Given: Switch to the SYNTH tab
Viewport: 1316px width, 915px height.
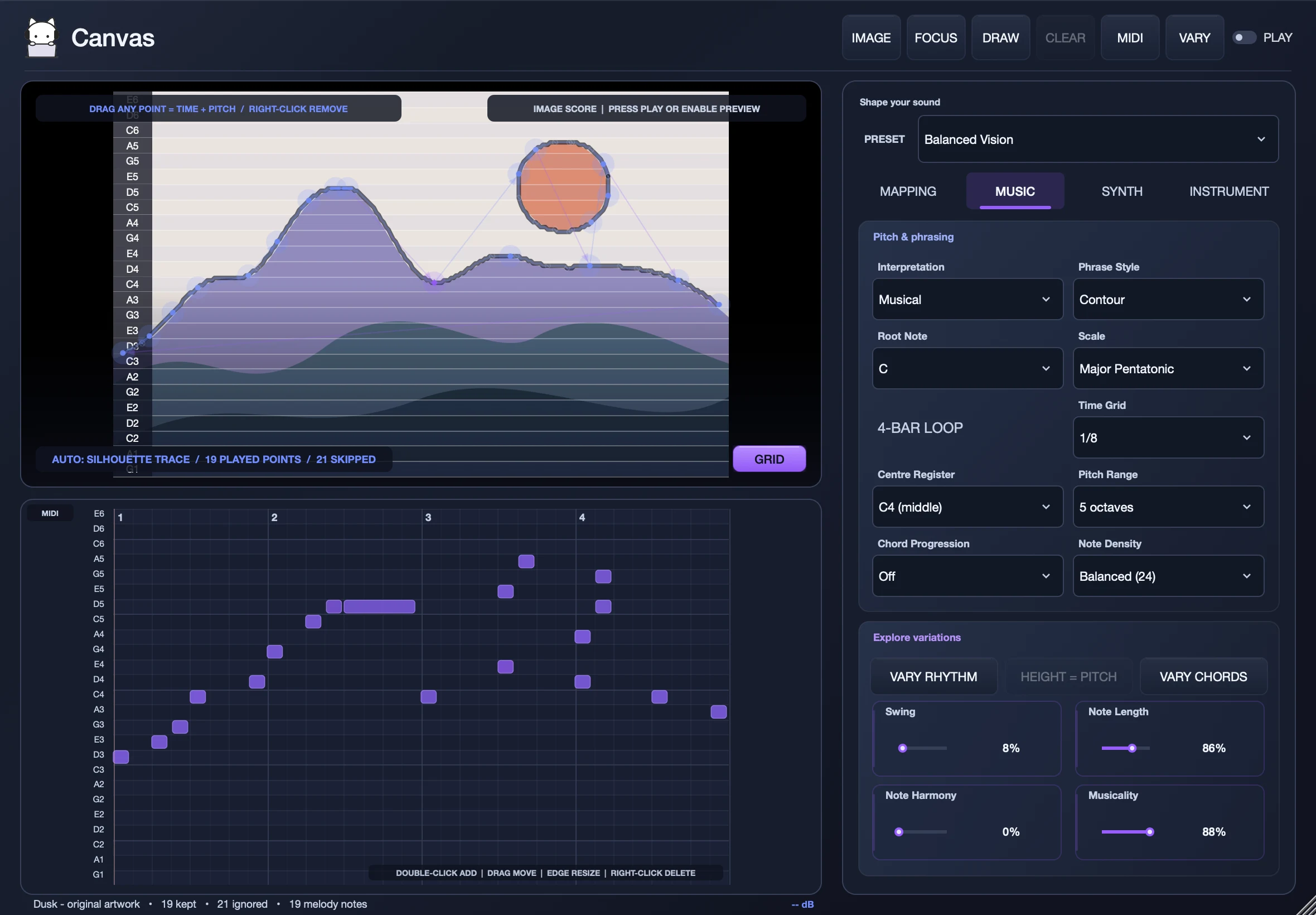Looking at the screenshot, I should [x=1122, y=191].
